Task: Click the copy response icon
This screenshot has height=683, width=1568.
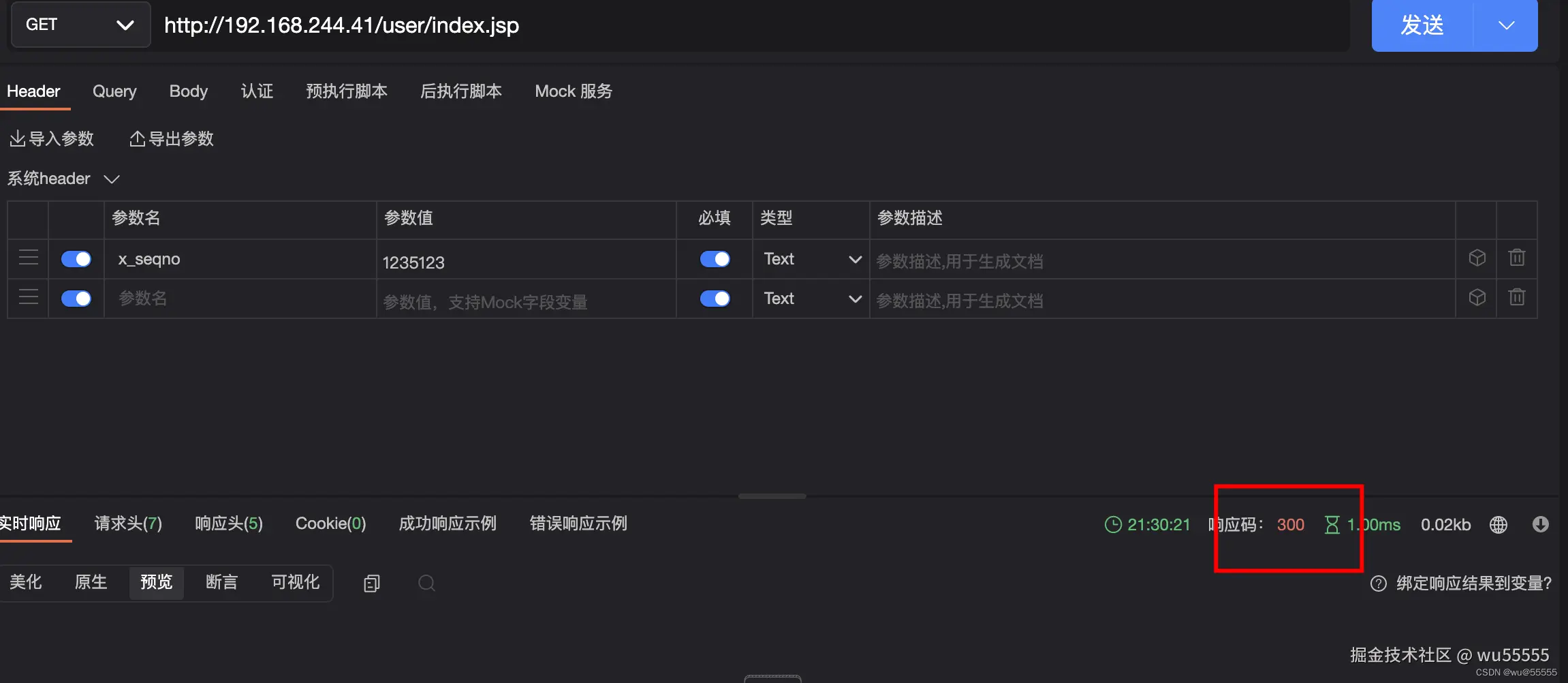Action: [x=371, y=583]
